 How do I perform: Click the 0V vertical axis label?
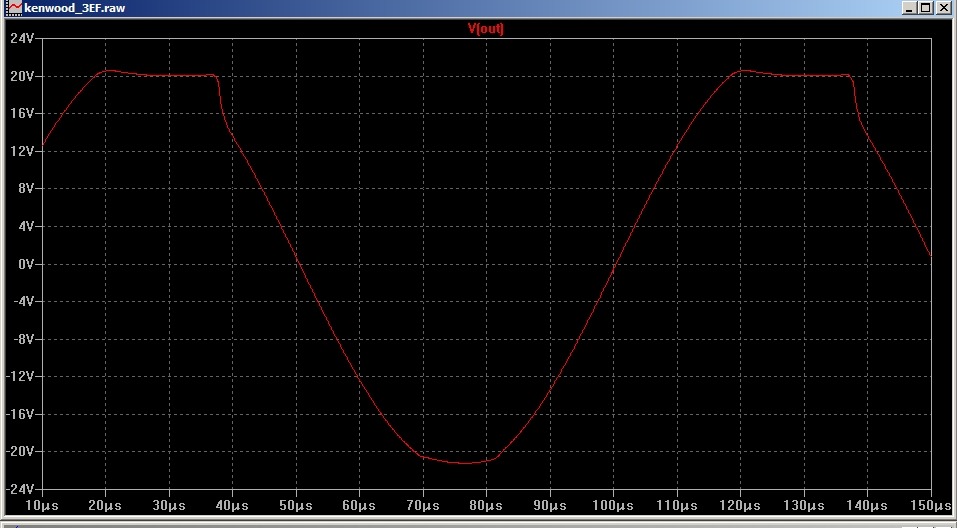point(25,264)
